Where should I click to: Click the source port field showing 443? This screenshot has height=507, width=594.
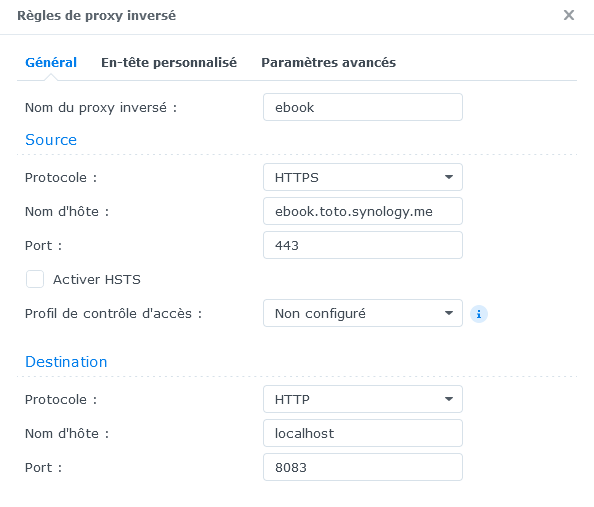363,245
